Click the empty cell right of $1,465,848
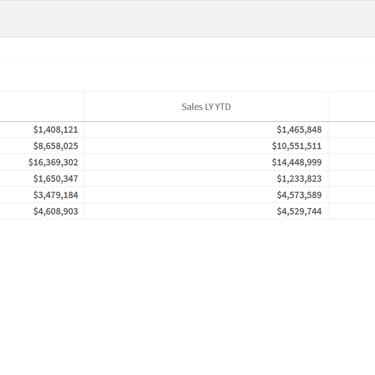 point(352,130)
